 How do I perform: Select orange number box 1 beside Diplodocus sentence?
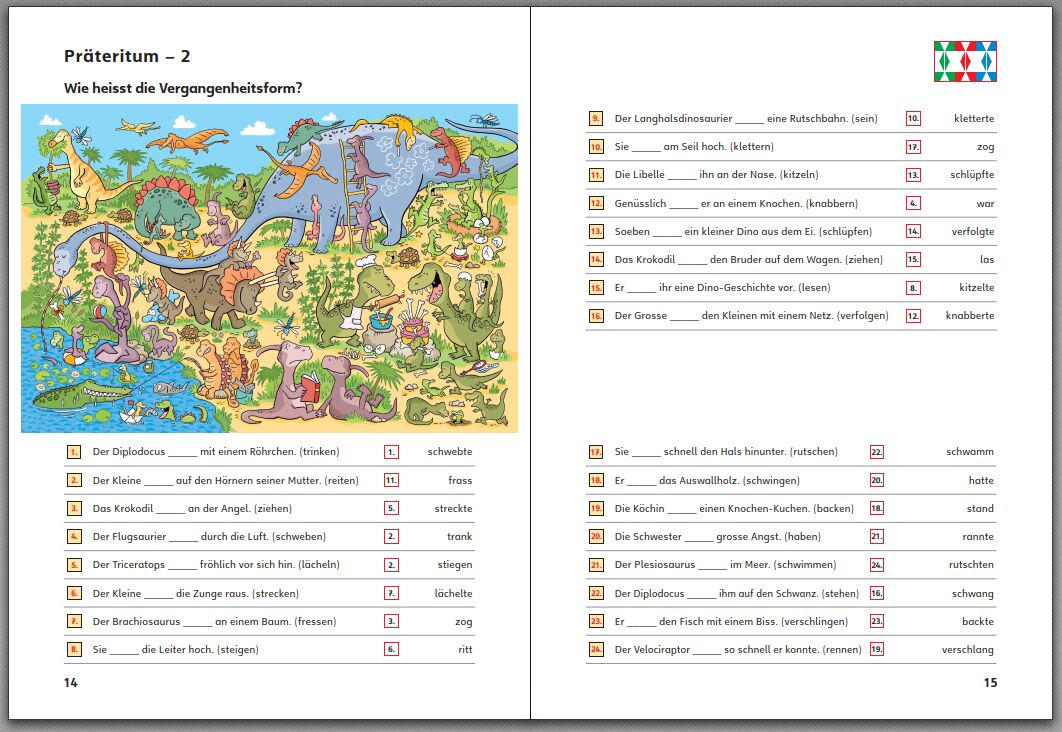74,452
